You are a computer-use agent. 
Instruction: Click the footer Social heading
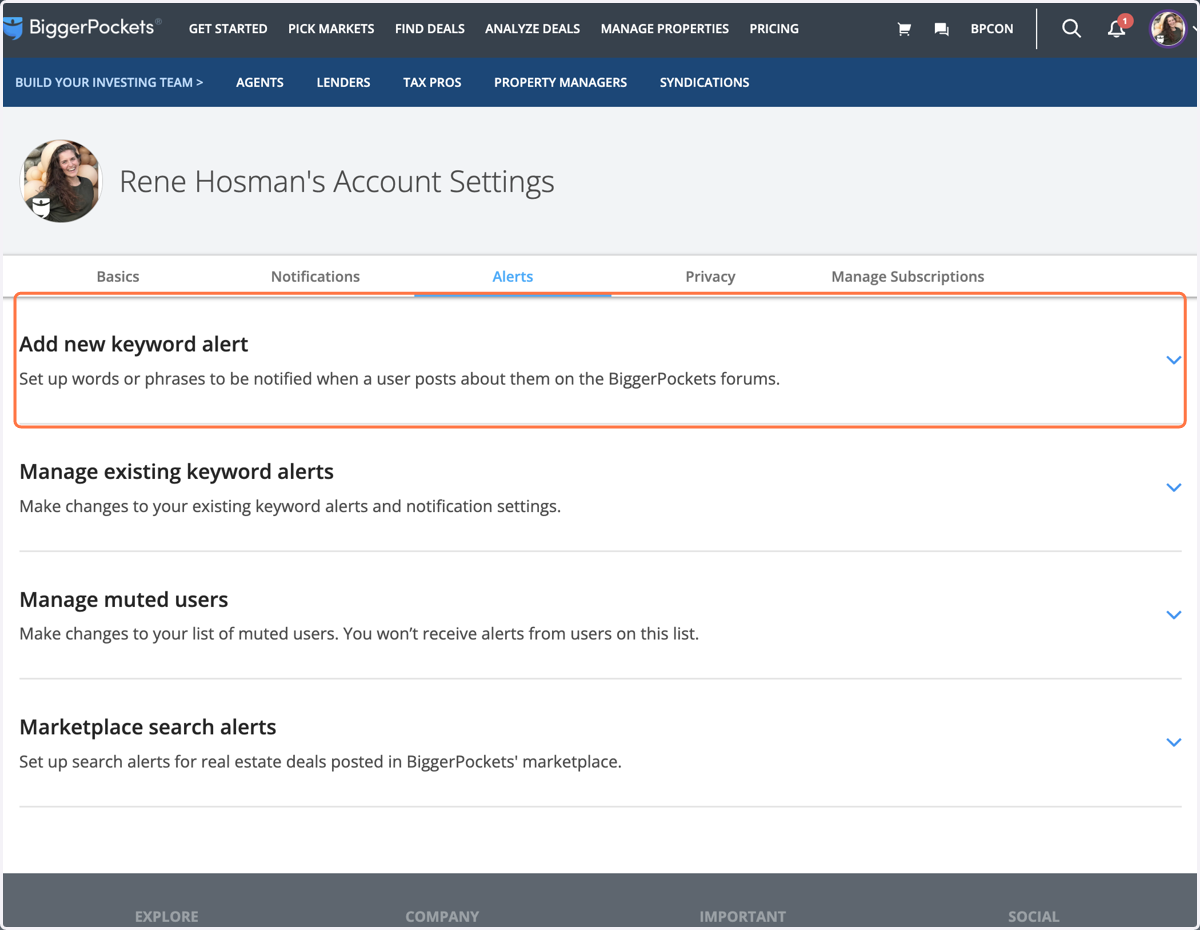click(1033, 916)
